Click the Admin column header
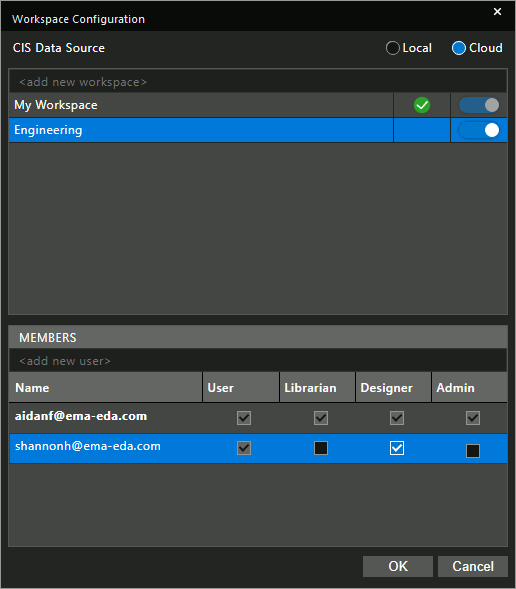 469,388
